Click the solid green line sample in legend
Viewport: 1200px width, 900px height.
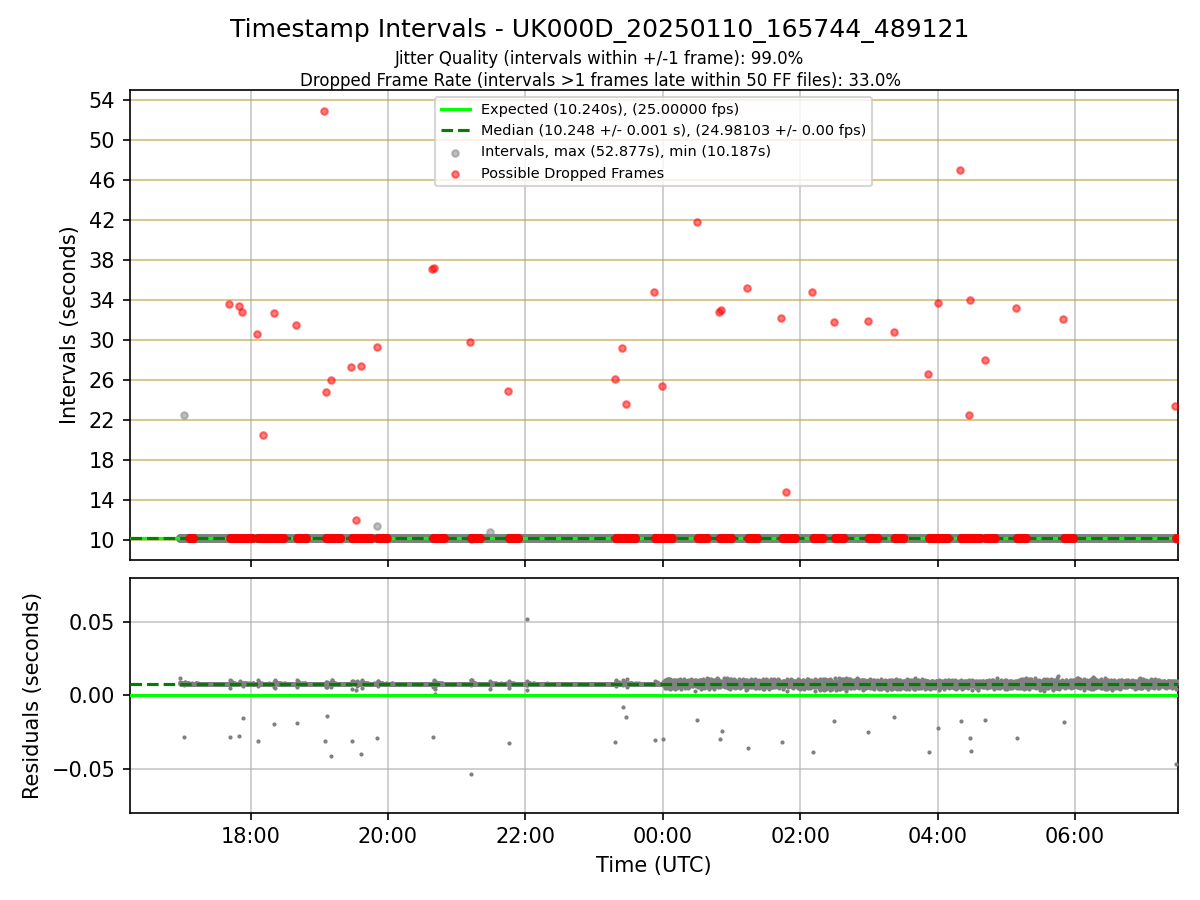[x=455, y=109]
